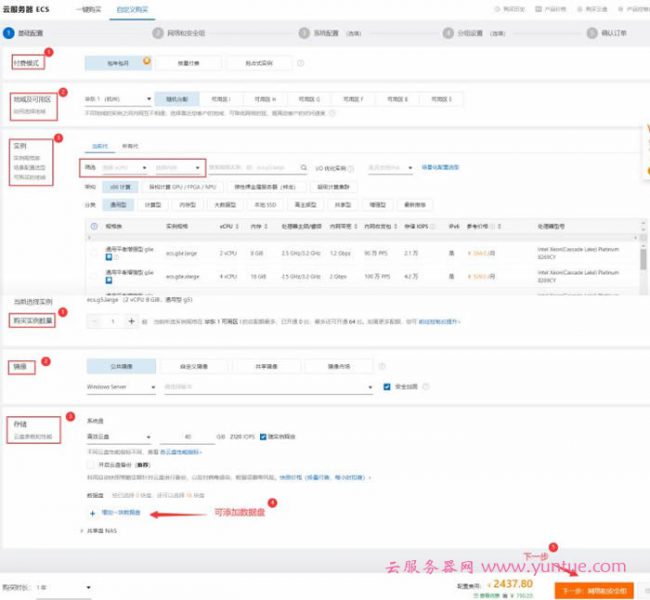
Task: Expand the 共享盘 NAS section arrow
Action: click(81, 531)
